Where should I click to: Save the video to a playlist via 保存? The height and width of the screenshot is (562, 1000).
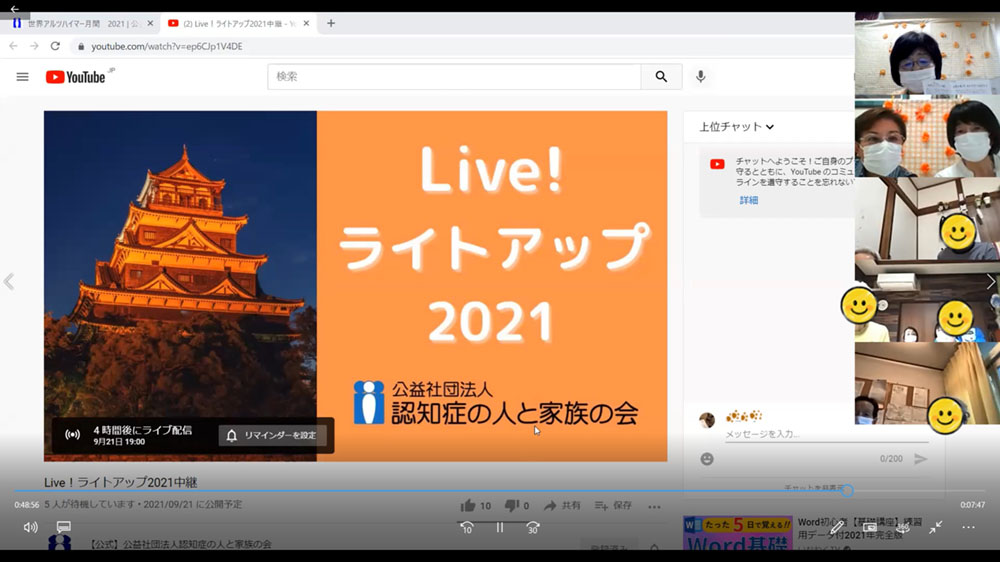click(x=613, y=506)
